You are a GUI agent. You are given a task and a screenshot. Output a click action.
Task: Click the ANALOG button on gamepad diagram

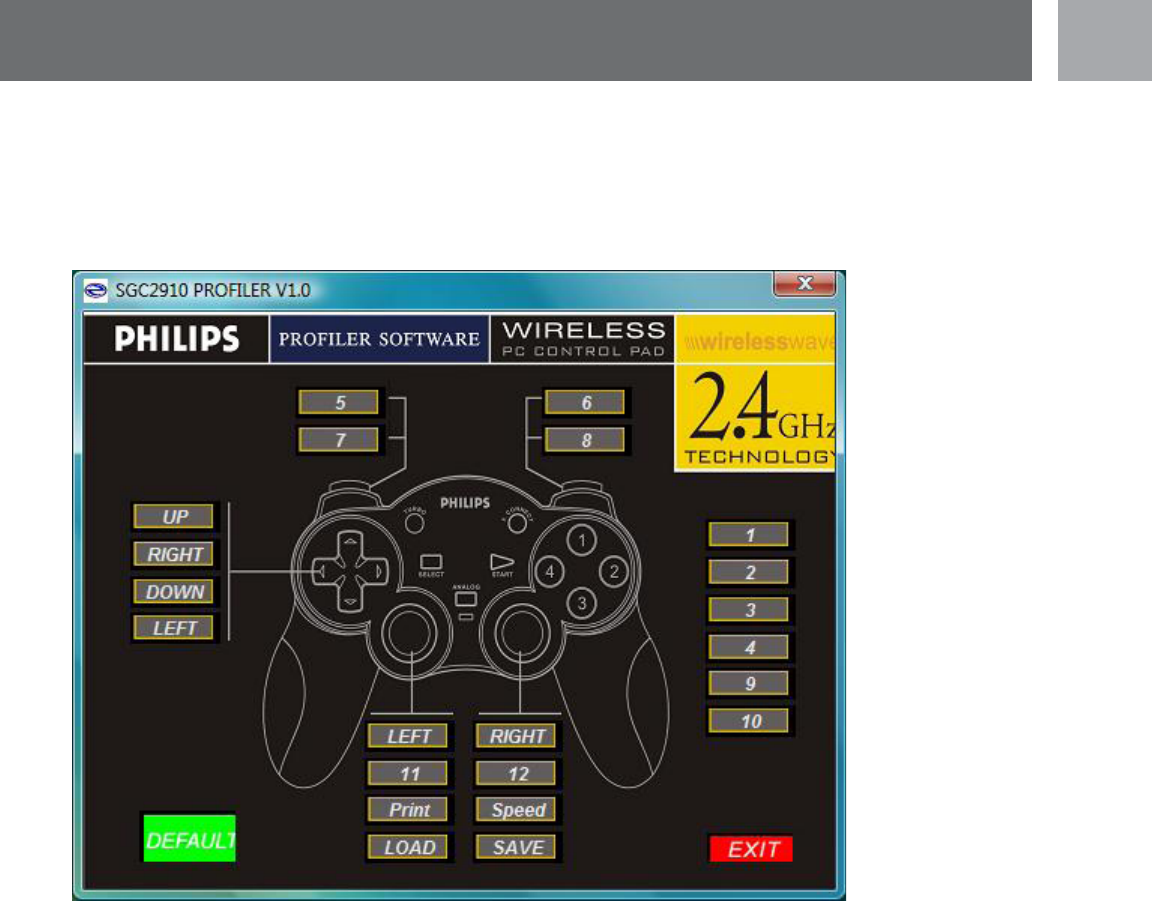[x=466, y=598]
